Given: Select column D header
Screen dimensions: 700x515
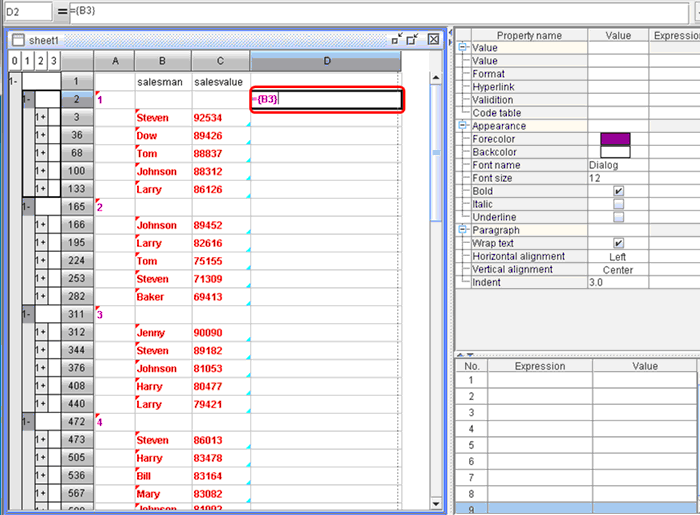Looking at the screenshot, I should [x=326, y=61].
